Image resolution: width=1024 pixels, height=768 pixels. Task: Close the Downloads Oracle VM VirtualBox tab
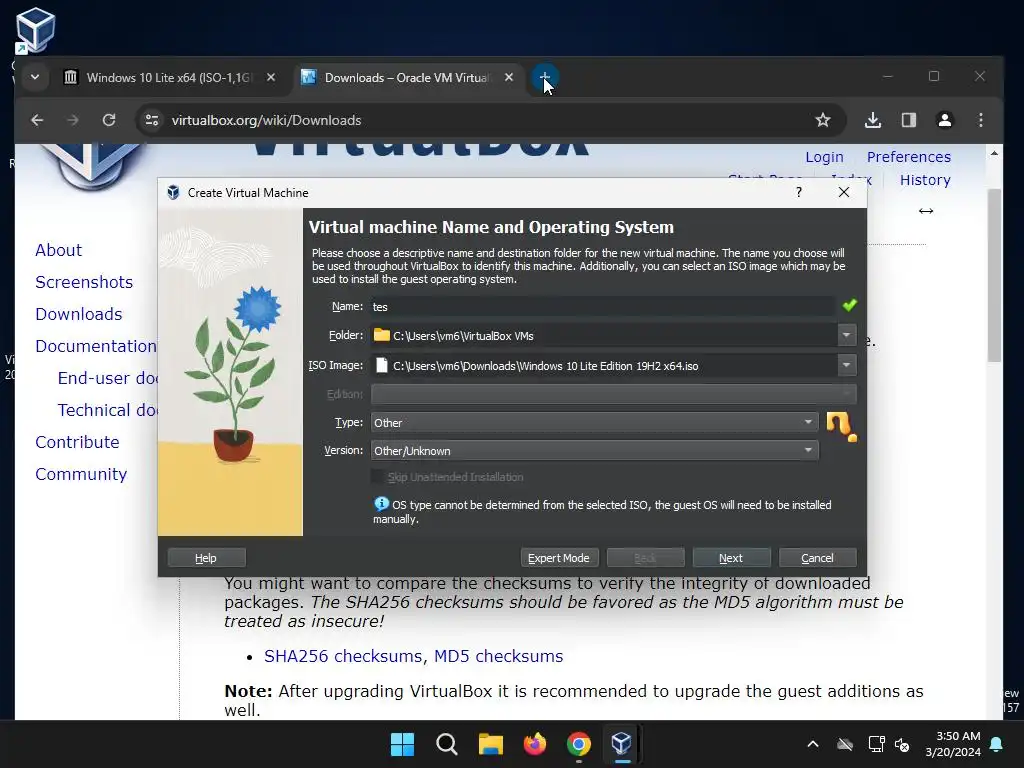coord(509,78)
